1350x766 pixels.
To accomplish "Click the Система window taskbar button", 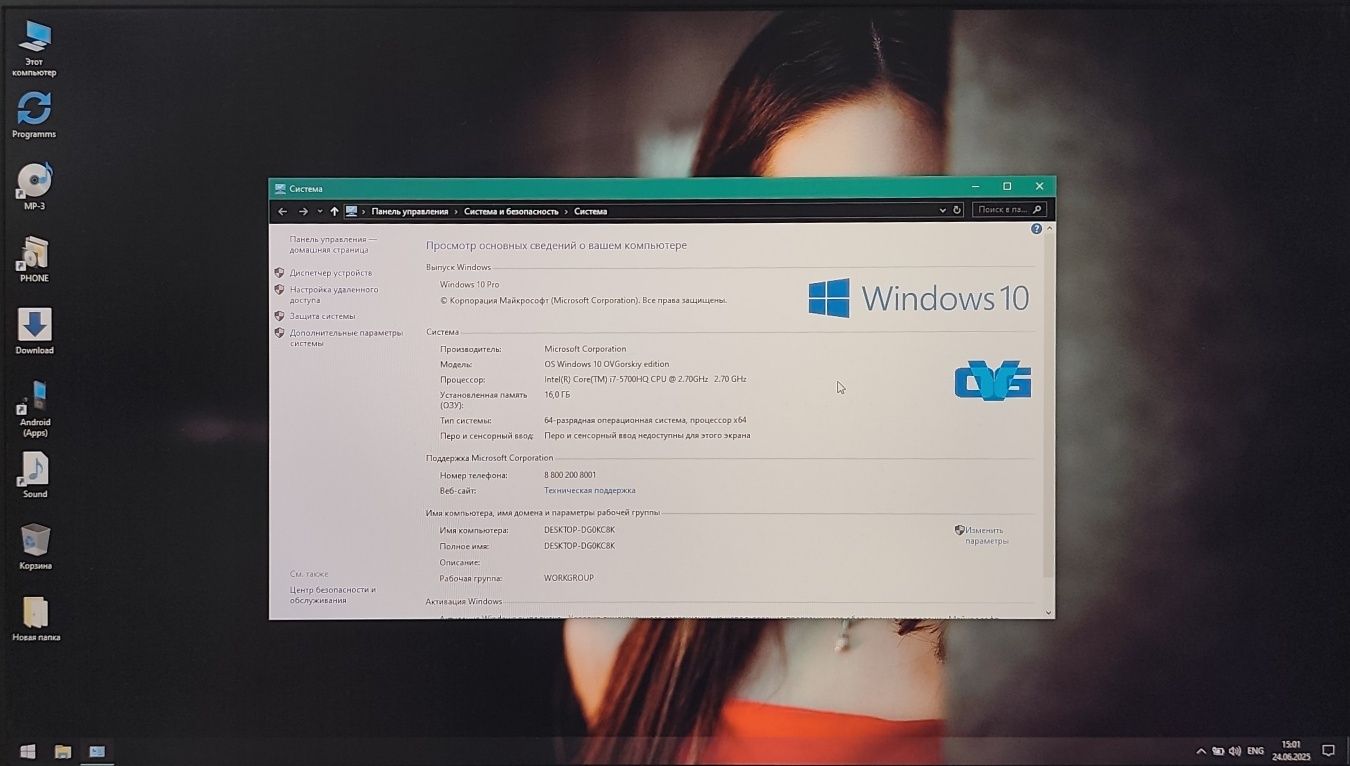I will click(x=97, y=751).
